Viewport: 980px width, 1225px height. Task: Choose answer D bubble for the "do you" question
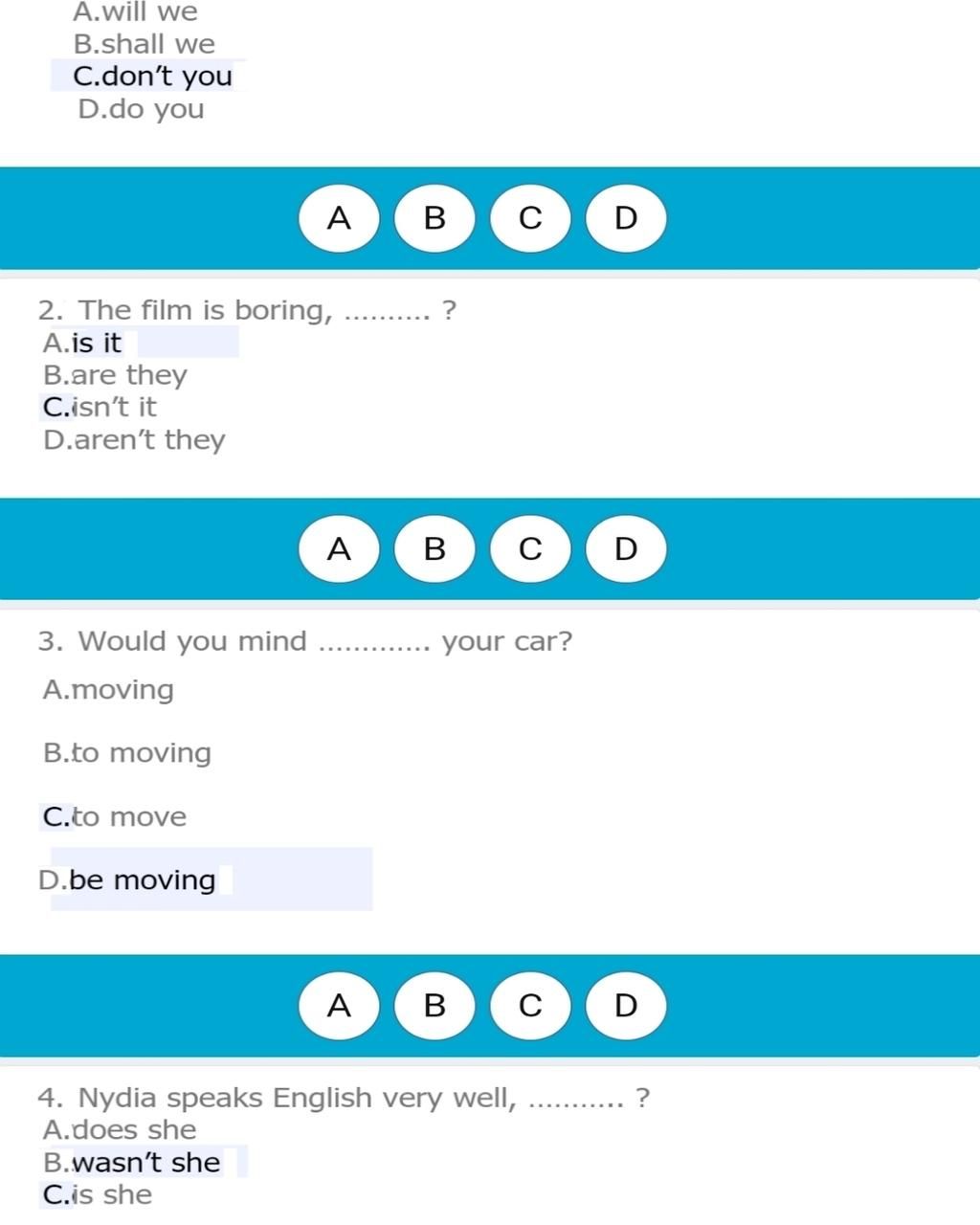point(625,218)
